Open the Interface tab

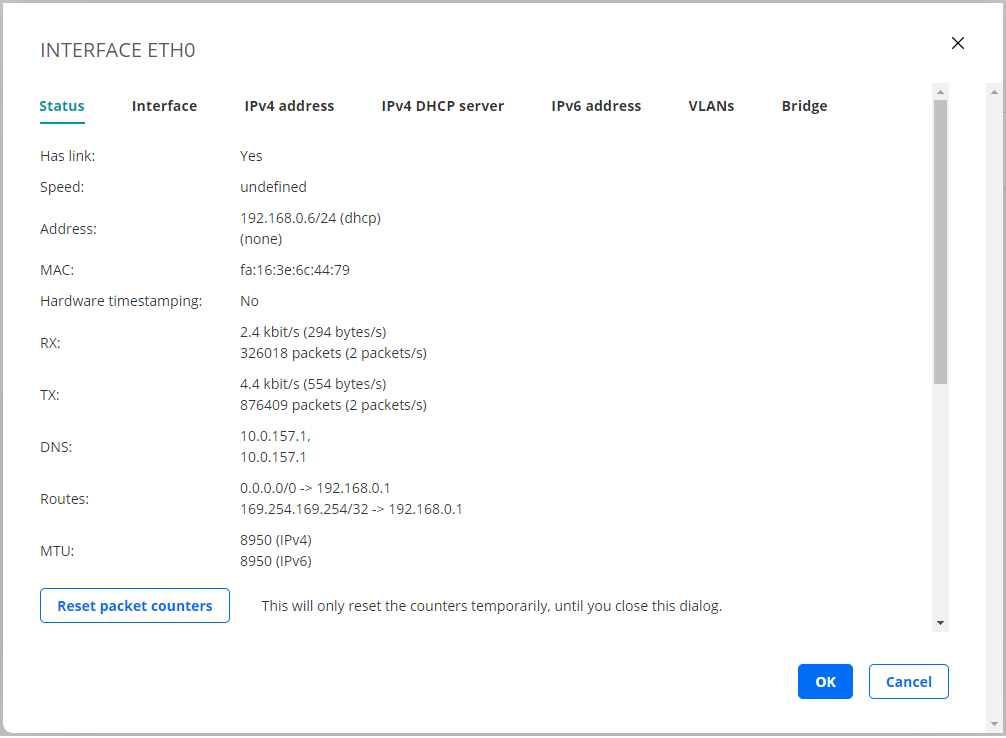pos(164,106)
